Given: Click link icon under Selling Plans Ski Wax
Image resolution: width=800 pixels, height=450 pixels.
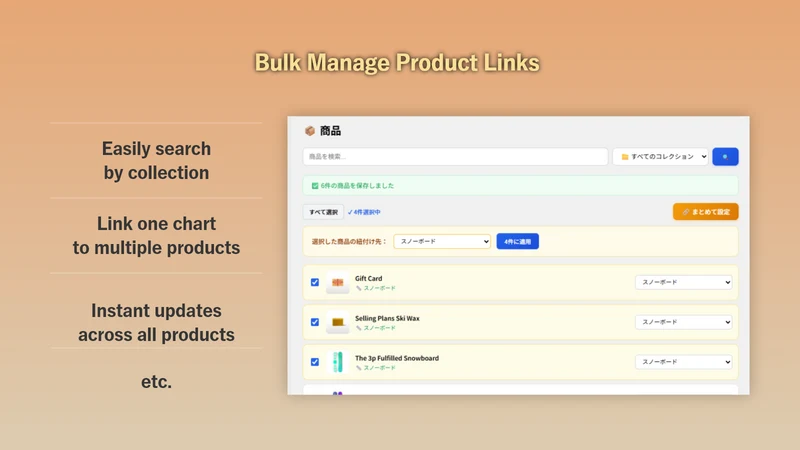Looking at the screenshot, I should [358, 328].
